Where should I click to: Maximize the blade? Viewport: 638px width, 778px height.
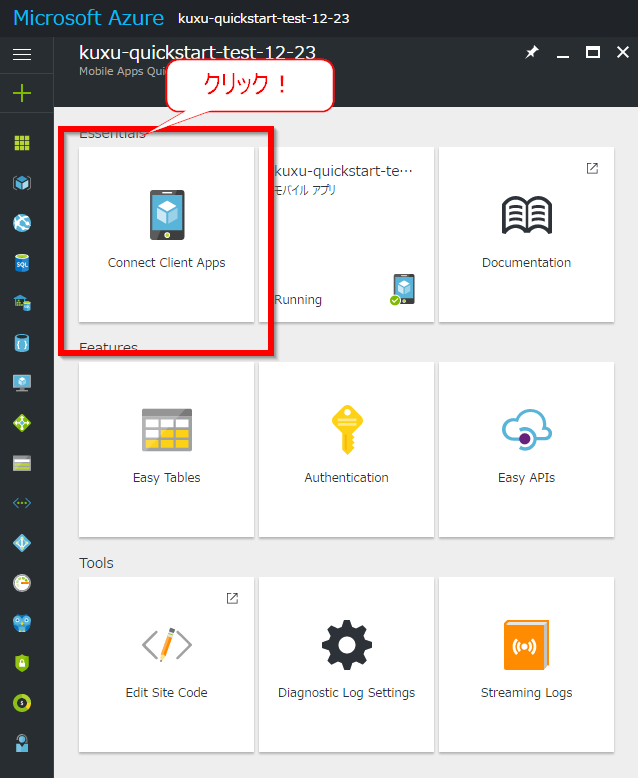coord(593,52)
